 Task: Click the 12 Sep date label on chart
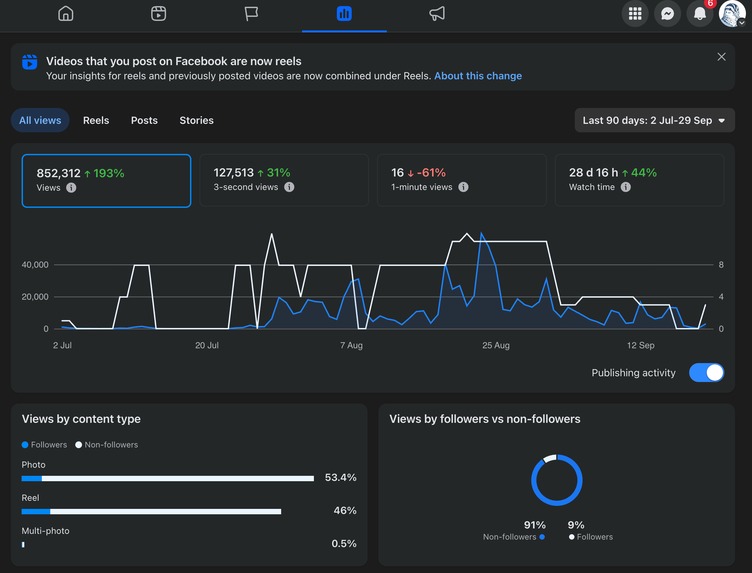[641, 345]
